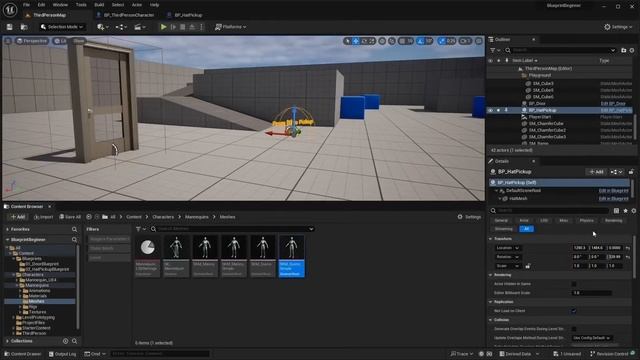Open the Edit menu
Image resolution: width=640 pixels, height=360 pixels.
coord(41,5)
